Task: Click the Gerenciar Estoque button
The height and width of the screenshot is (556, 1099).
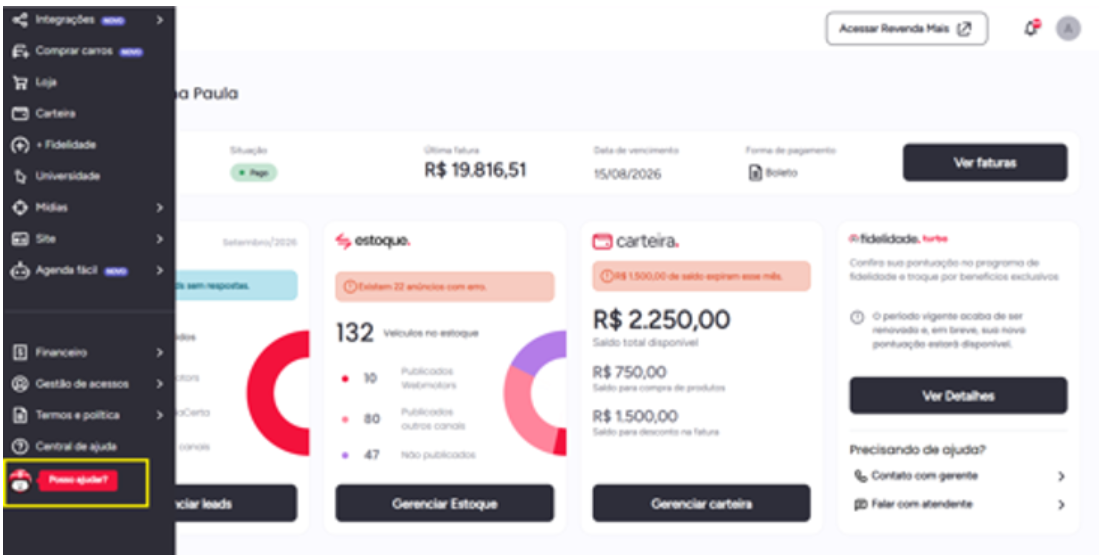Action: click(x=444, y=503)
